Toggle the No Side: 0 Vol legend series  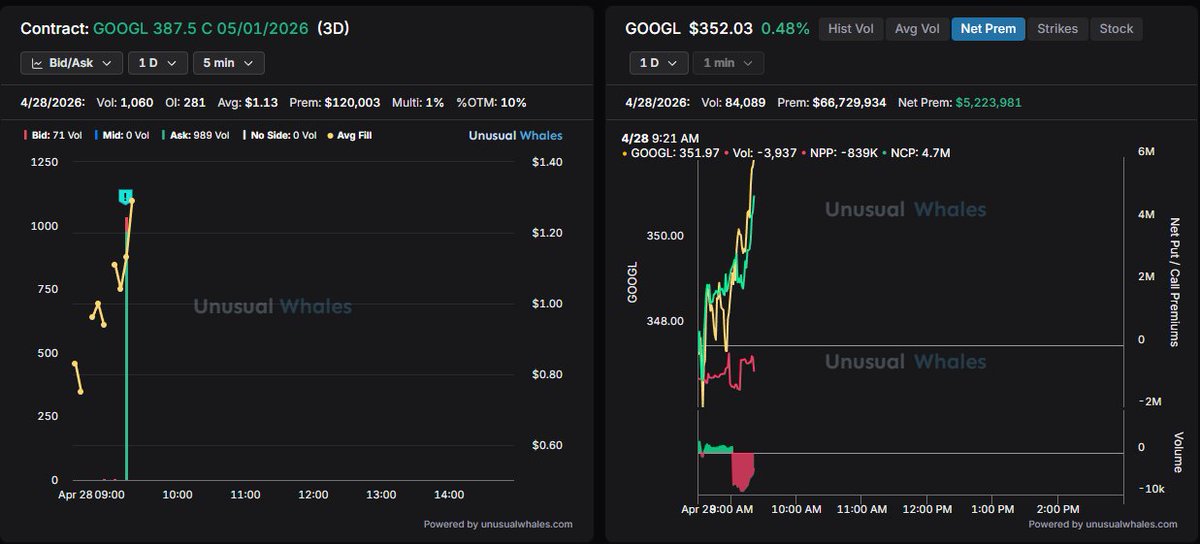coord(281,135)
